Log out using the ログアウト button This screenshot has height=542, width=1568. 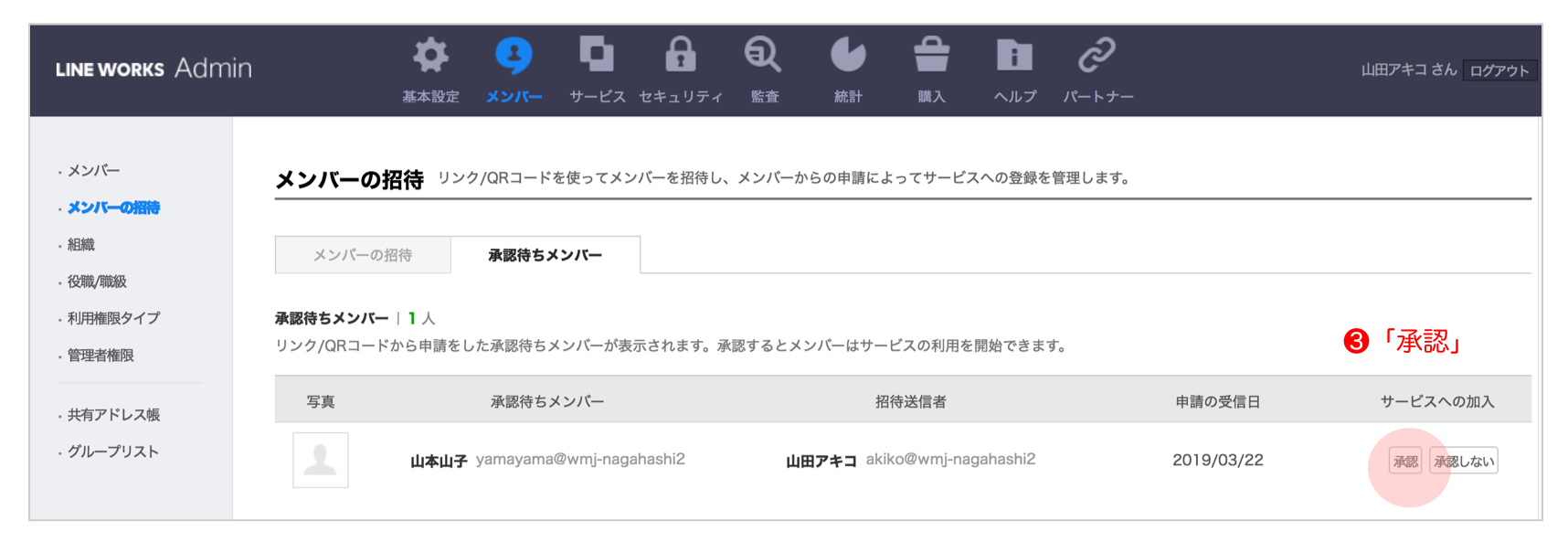1499,70
